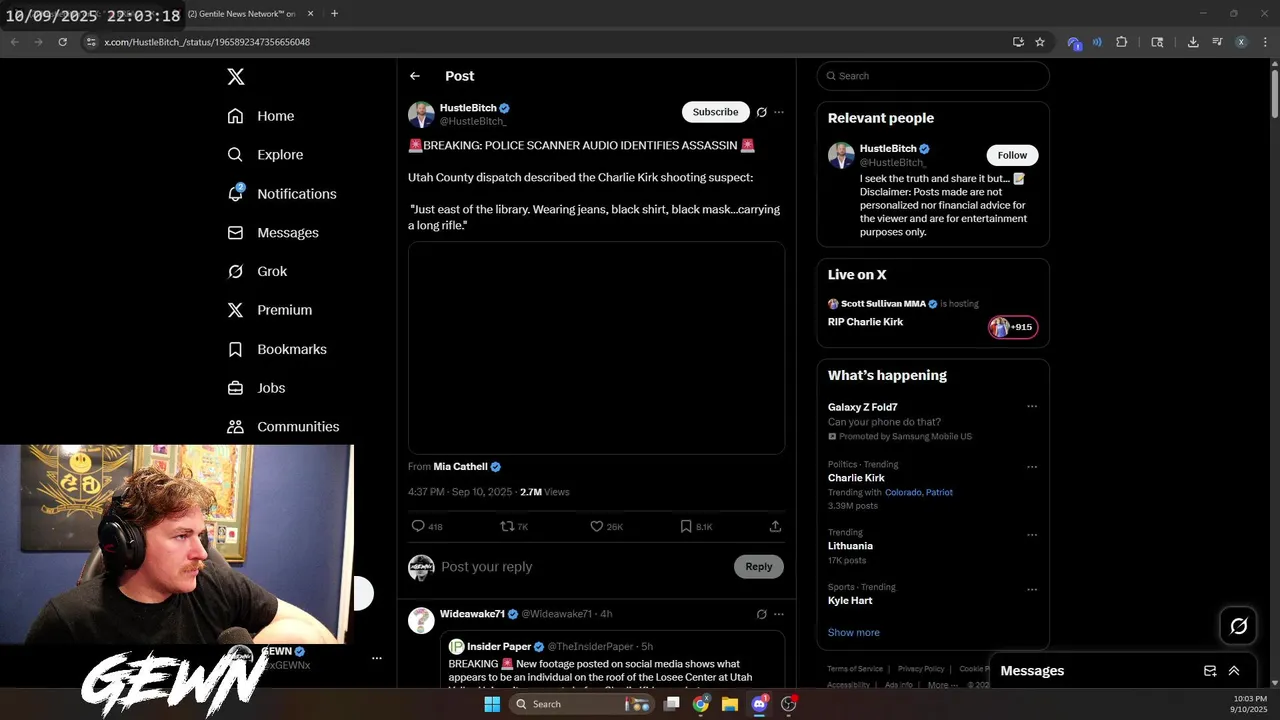Open more options for Charlie Kirk trend
Screen dimensions: 1280x720
point(1032,467)
